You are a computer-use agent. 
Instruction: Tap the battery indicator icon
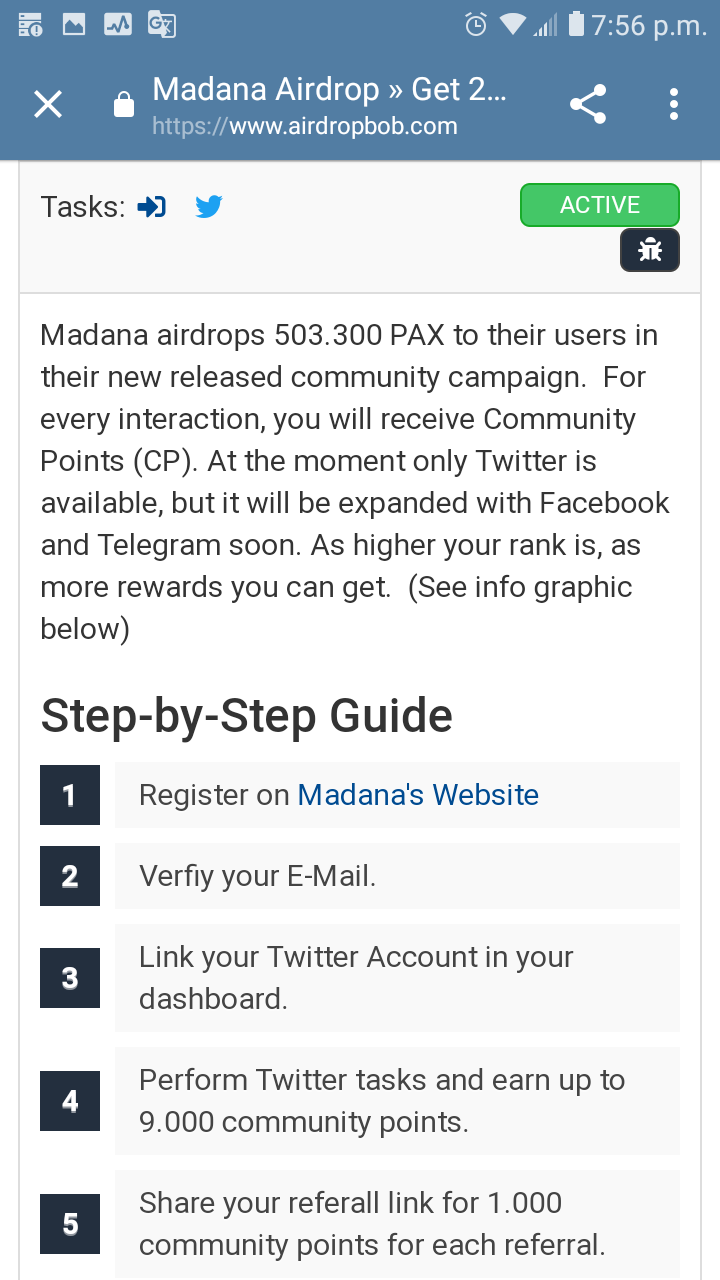tap(576, 23)
